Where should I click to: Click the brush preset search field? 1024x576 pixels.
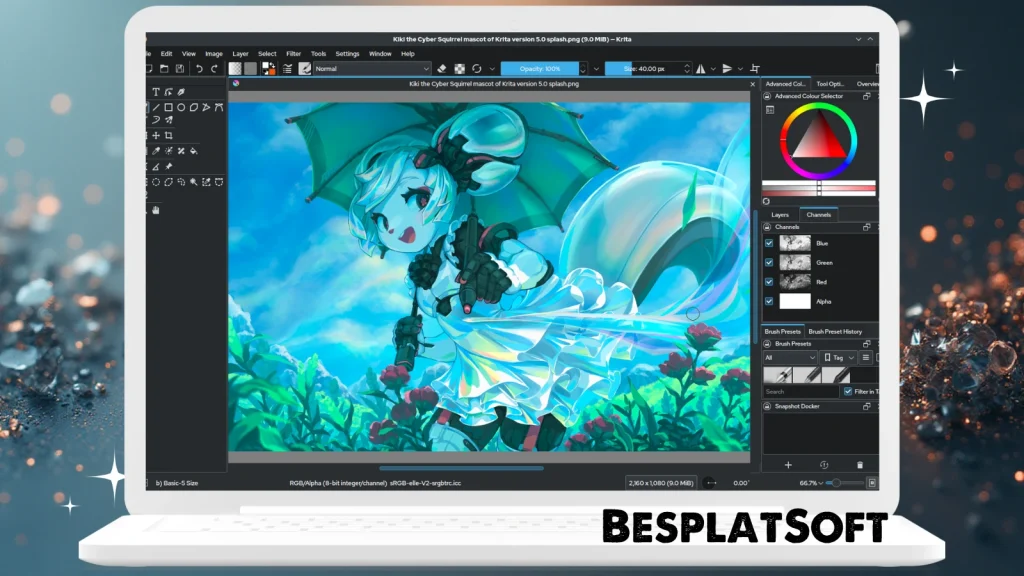tap(795, 391)
